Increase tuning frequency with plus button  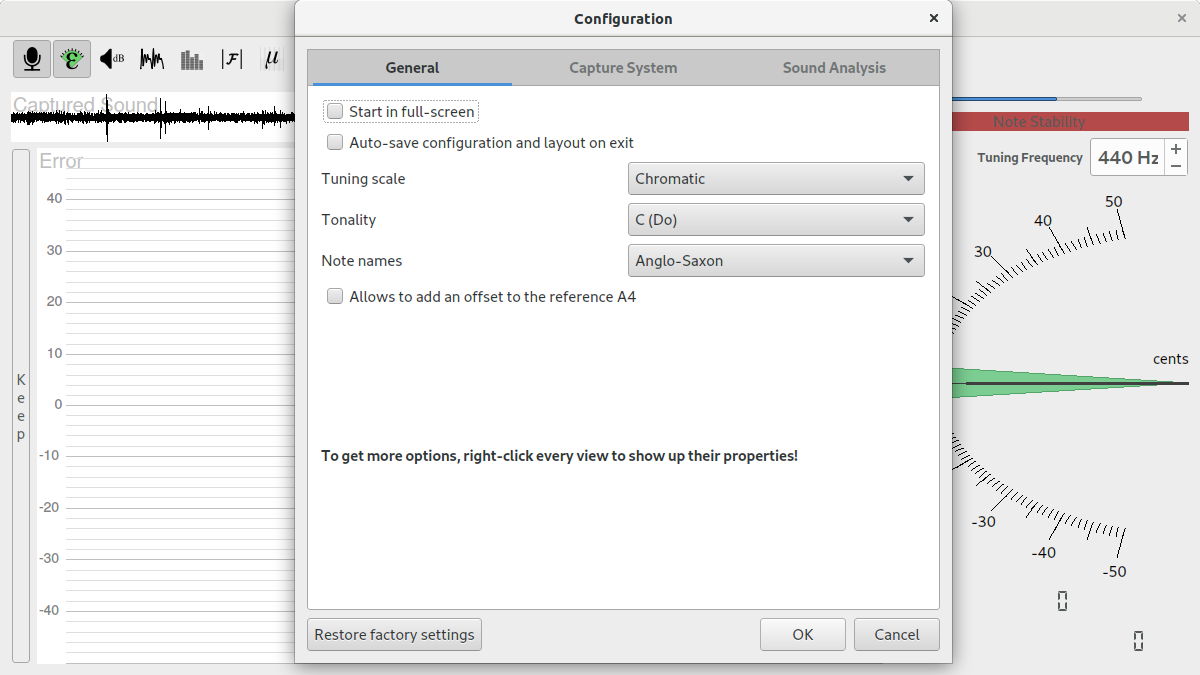click(x=1176, y=149)
